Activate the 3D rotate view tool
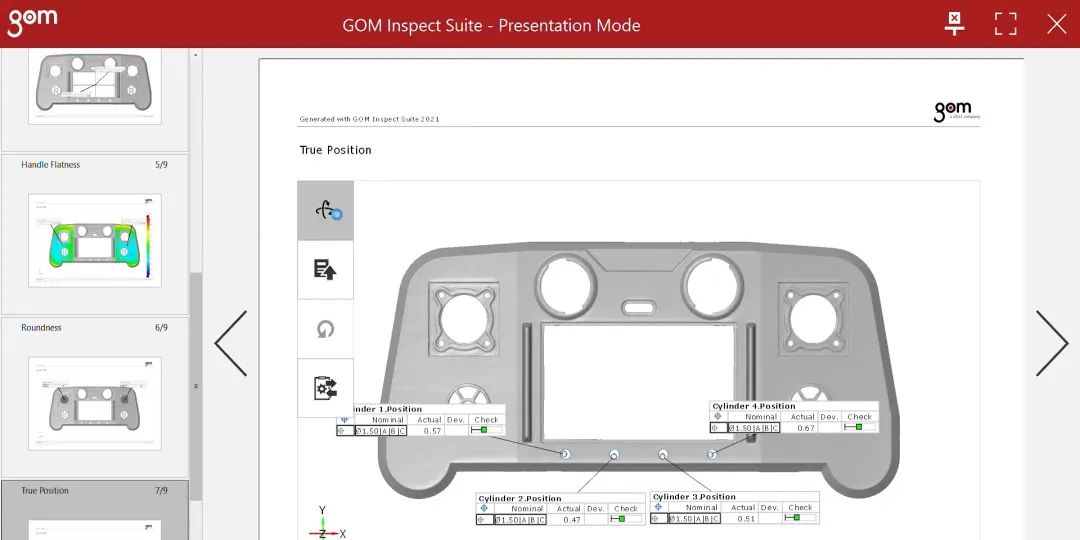This screenshot has height=540, width=1080. point(326,211)
